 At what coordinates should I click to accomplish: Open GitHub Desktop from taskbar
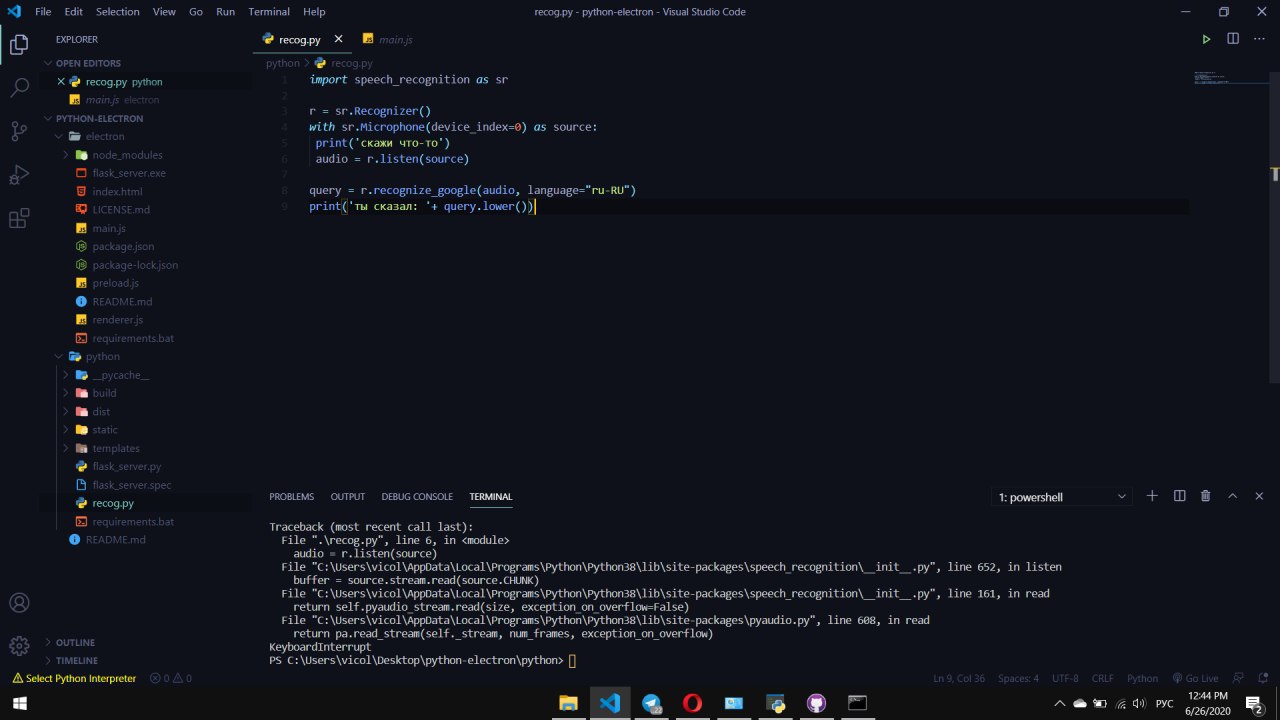pos(816,703)
